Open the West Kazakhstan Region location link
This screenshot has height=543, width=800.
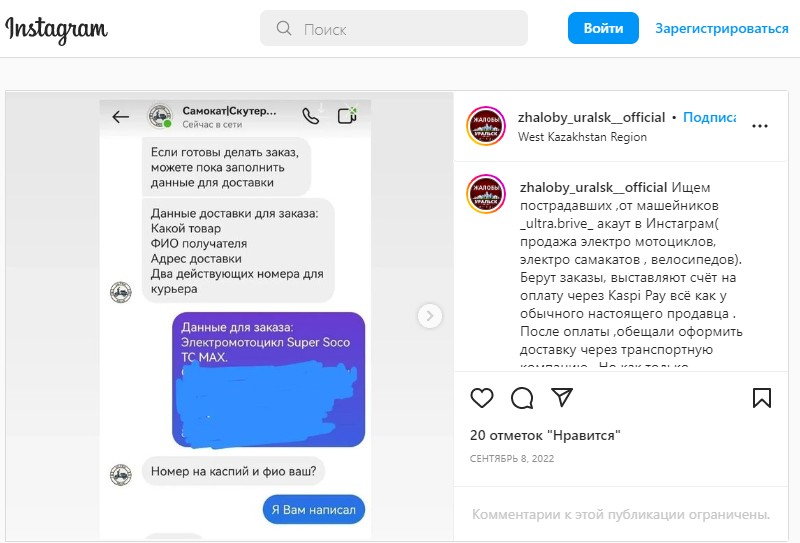pyautogui.click(x=582, y=137)
